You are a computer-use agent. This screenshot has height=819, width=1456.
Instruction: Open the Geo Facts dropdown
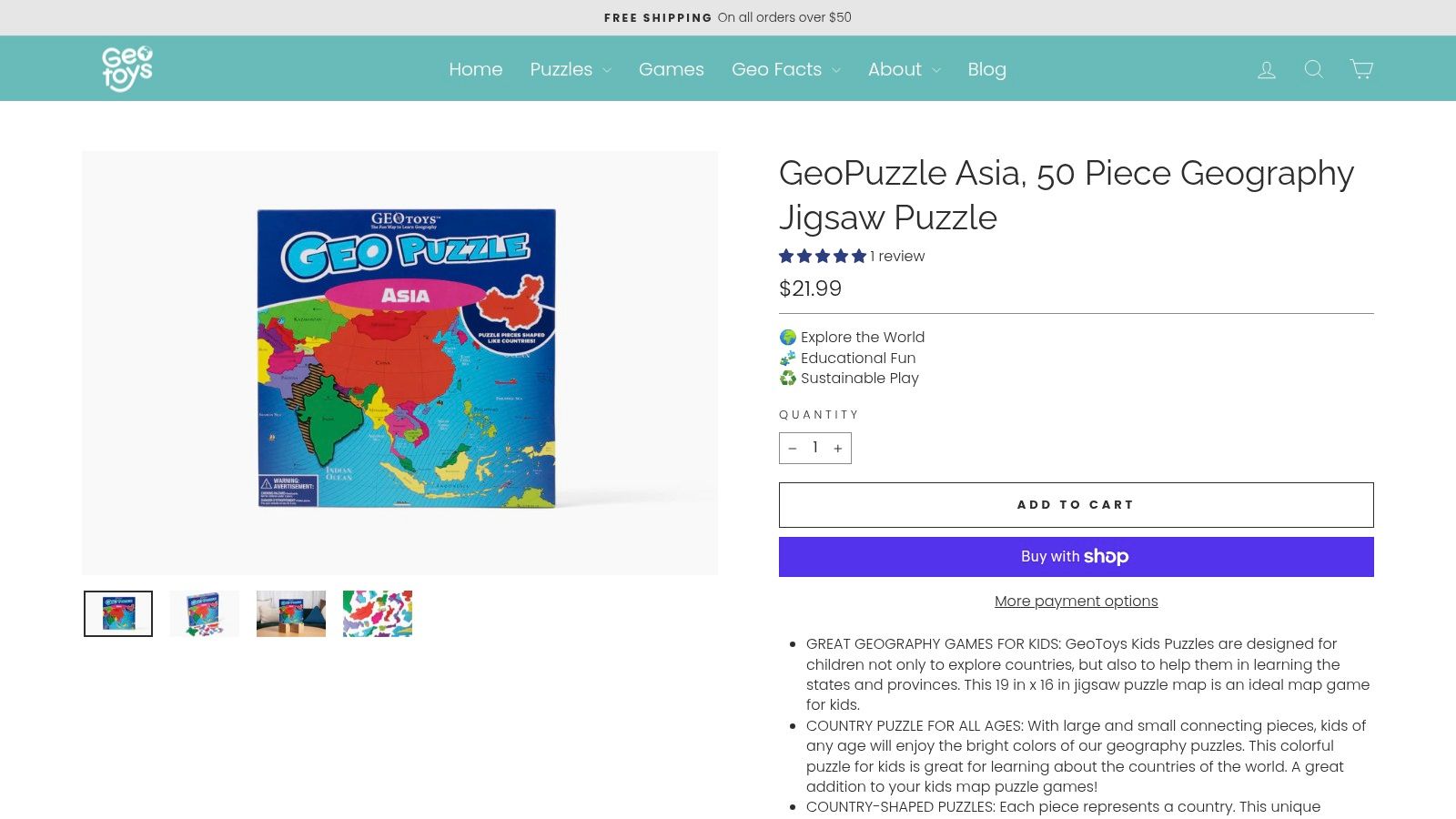click(834, 69)
